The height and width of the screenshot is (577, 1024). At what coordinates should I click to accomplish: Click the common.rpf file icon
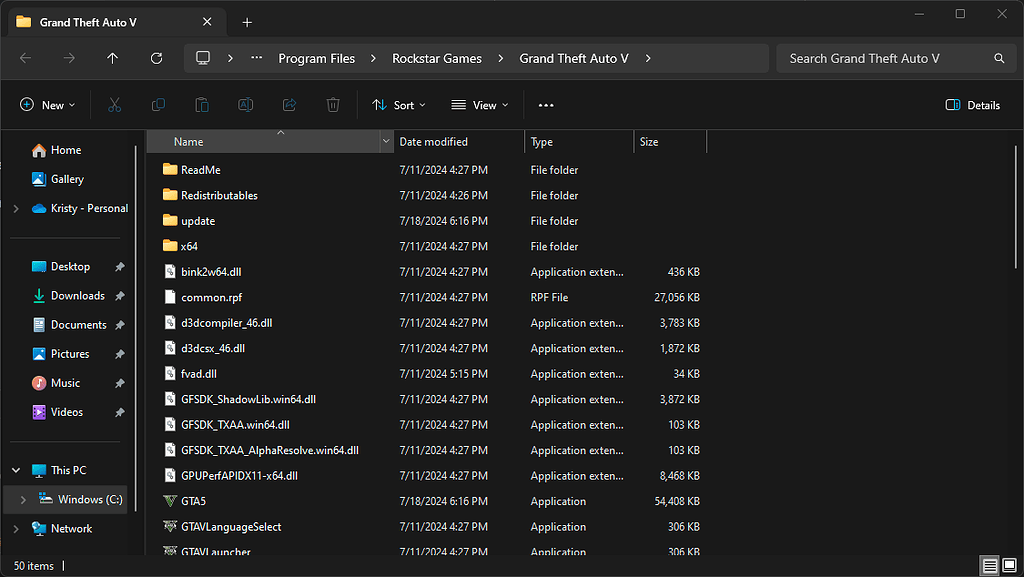click(x=170, y=297)
